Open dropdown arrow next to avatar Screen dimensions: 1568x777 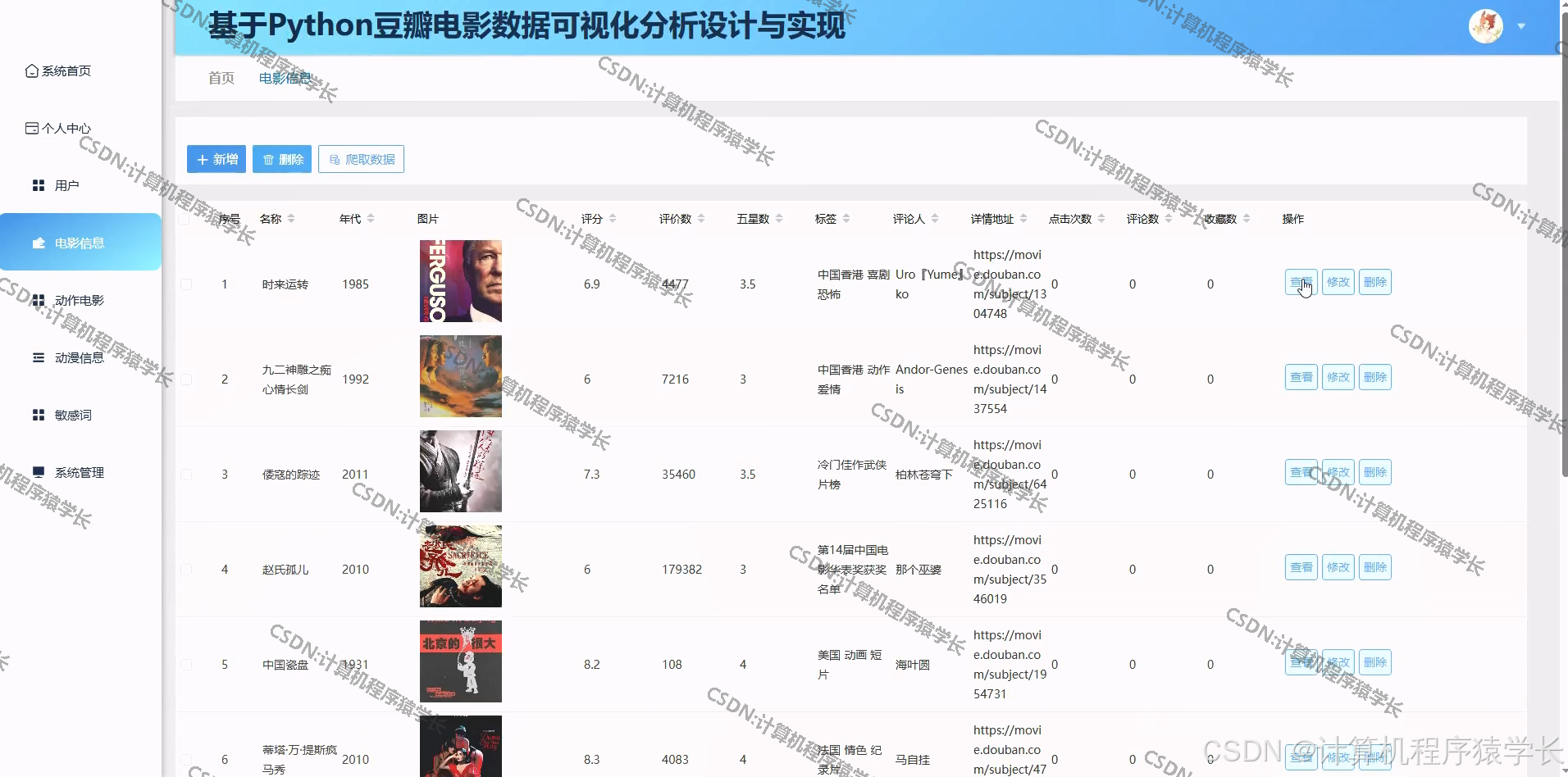point(1521,26)
